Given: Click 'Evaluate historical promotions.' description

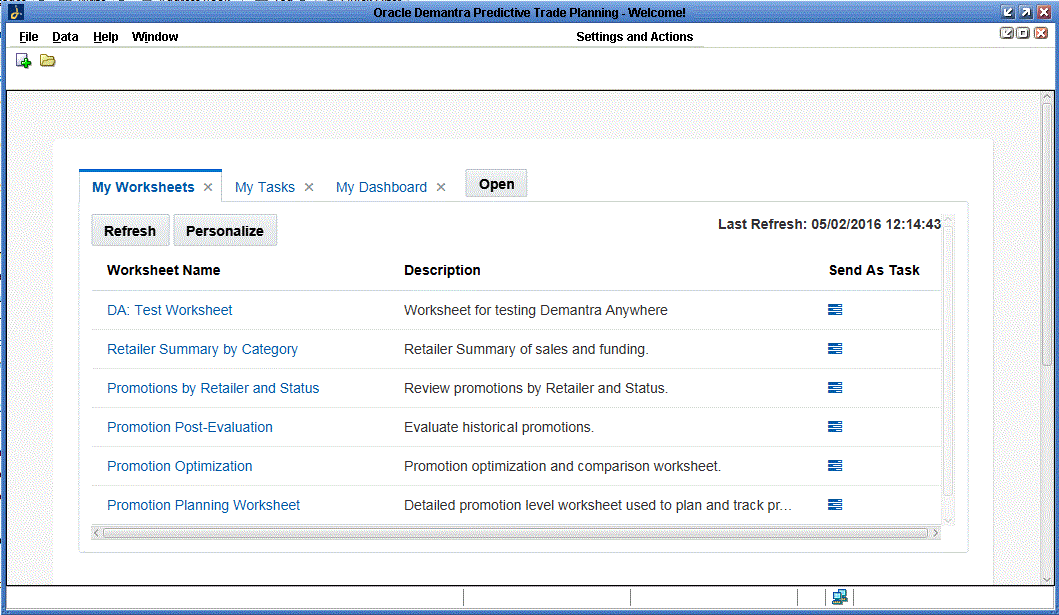Looking at the screenshot, I should (x=499, y=427).
